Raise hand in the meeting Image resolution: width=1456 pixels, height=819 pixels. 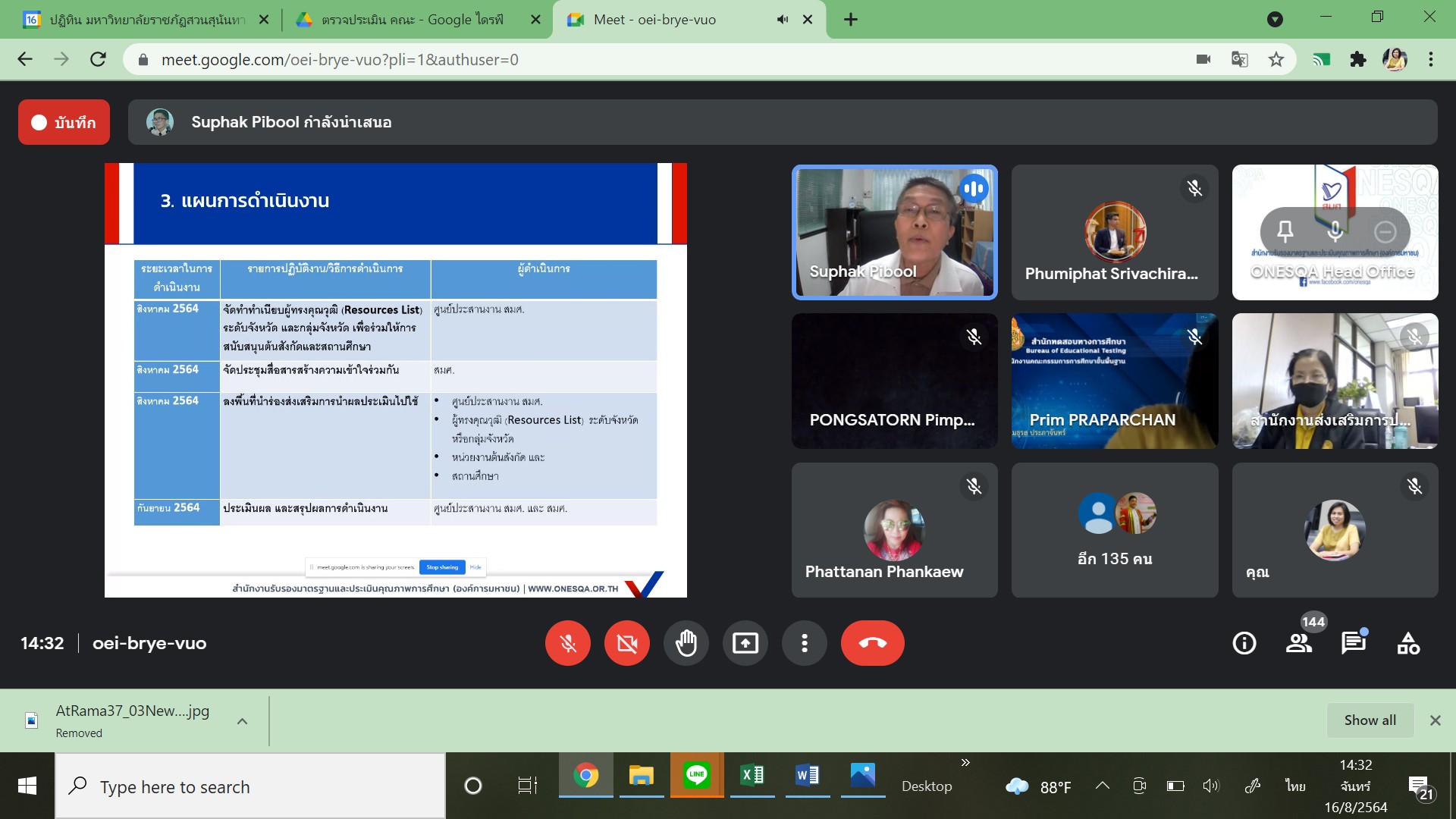pos(686,643)
